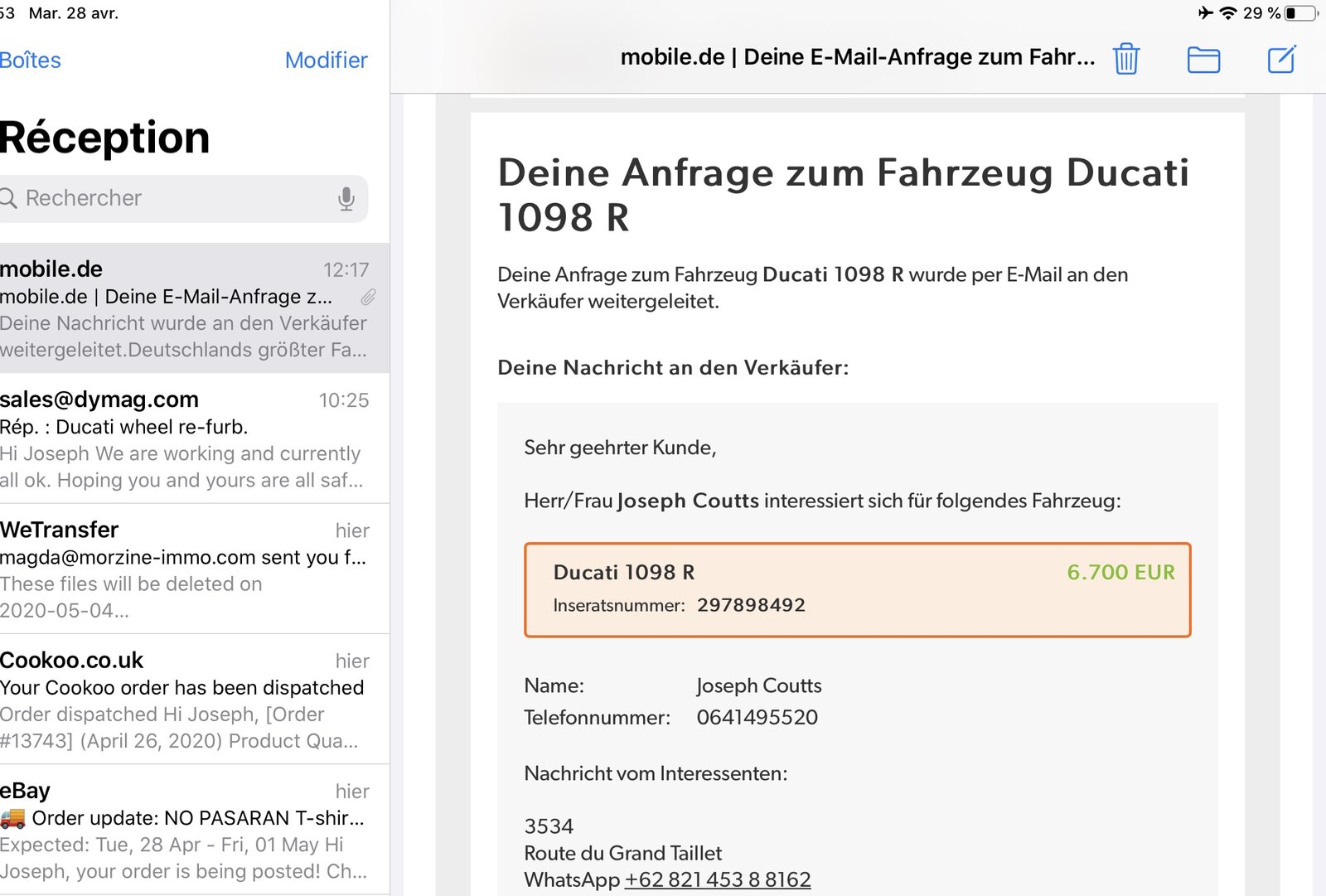Tap the Wi-Fi icon in the status bar
The image size is (1326, 896).
pyautogui.click(x=1228, y=12)
